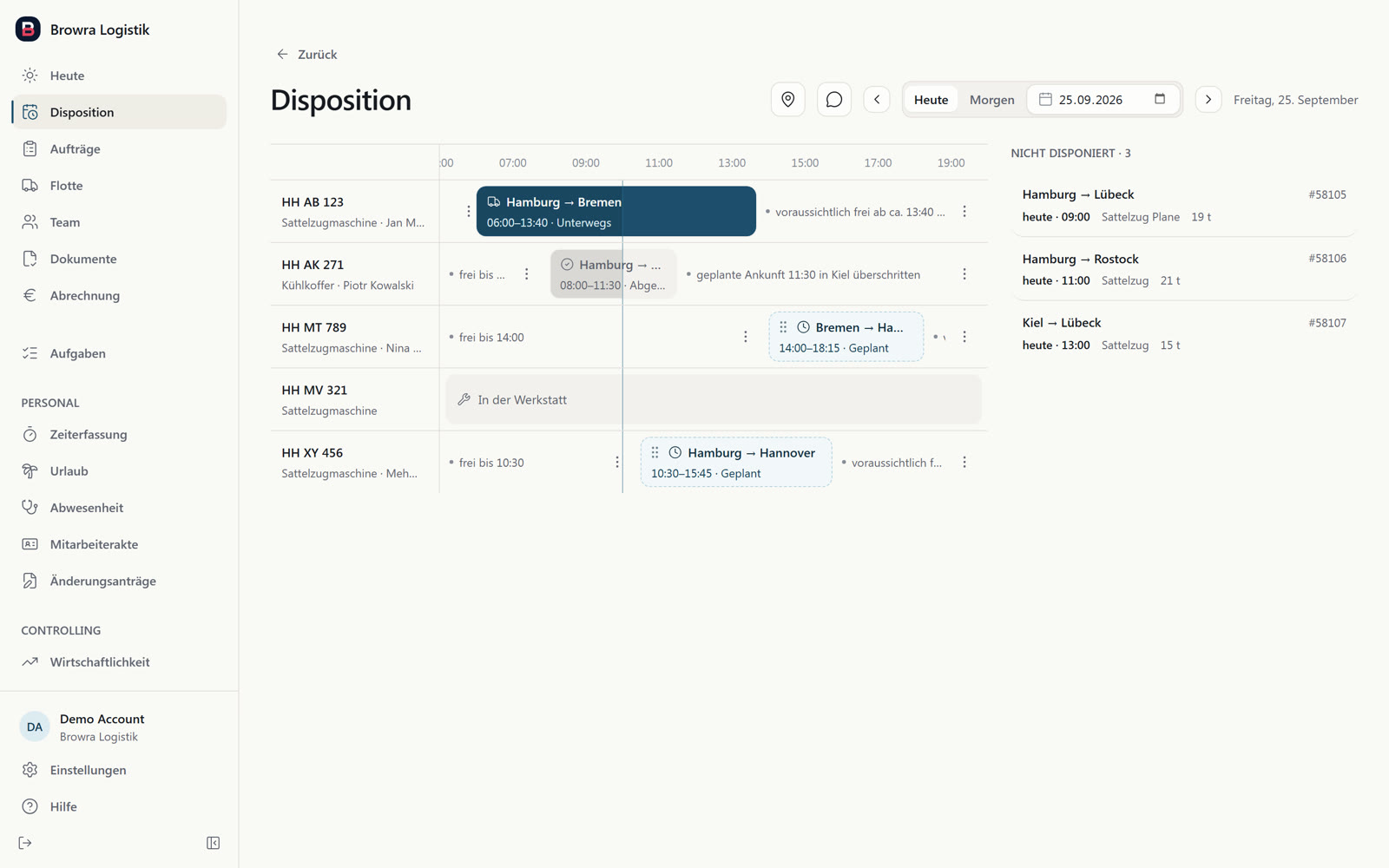1389x868 pixels.
Task: Open unassigned order Hamburg → Rostock #58106
Action: click(1184, 270)
